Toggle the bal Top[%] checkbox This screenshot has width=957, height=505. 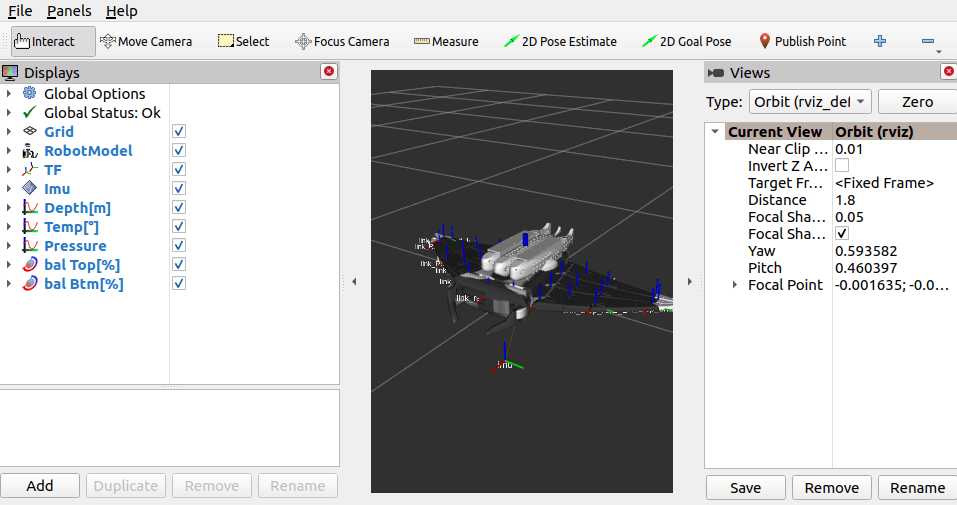[179, 264]
